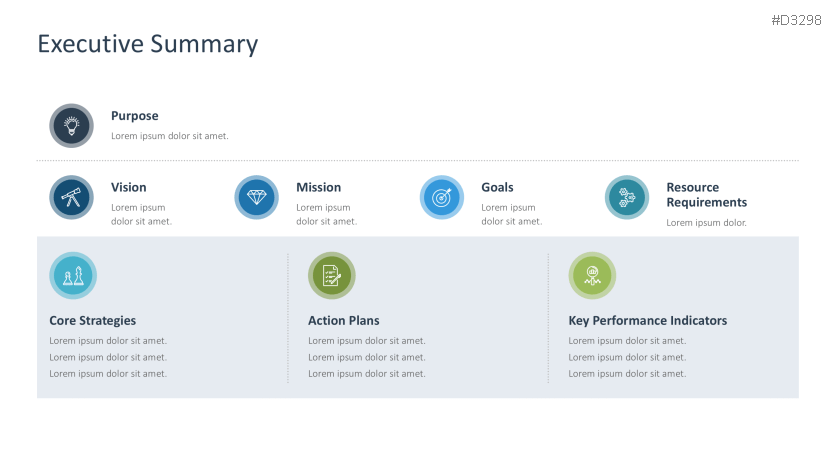
Task: Select the Mission heading text
Action: click(318, 187)
